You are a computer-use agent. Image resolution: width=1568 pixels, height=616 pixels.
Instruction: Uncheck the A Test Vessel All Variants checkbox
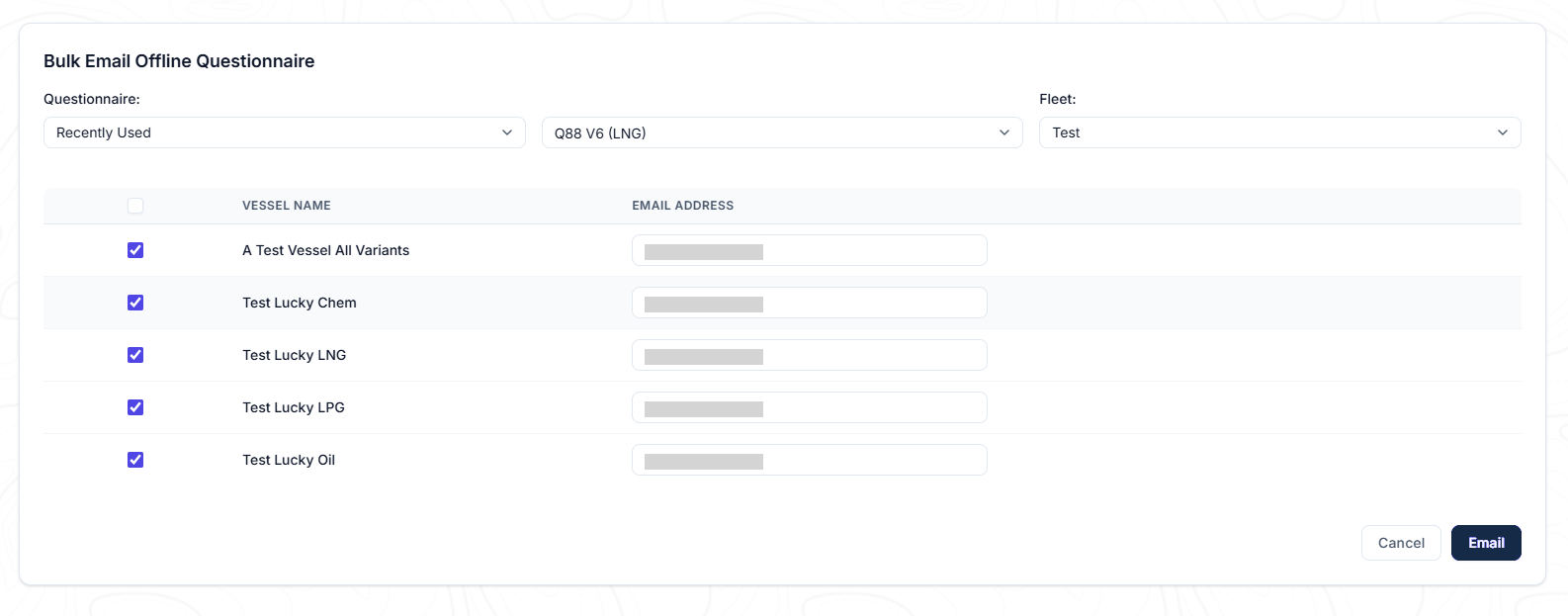tap(135, 250)
